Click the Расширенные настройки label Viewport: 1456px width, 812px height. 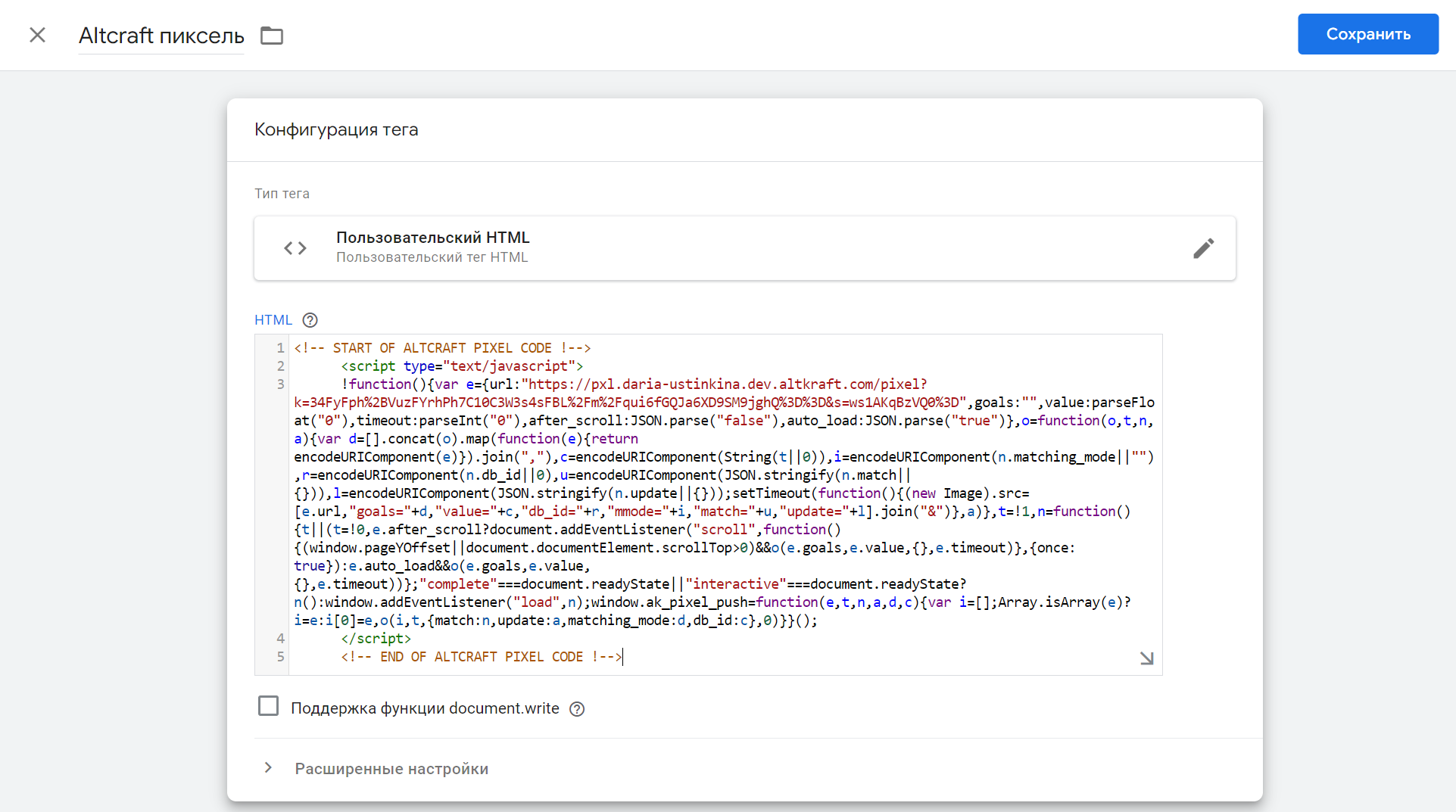pos(391,769)
